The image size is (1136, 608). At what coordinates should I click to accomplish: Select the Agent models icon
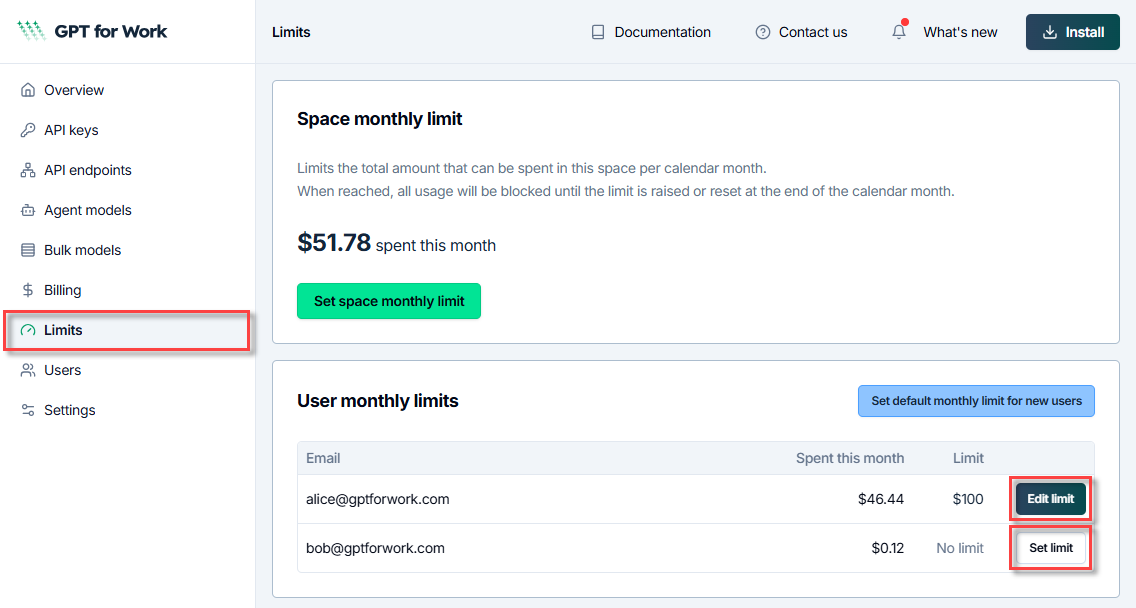point(29,210)
